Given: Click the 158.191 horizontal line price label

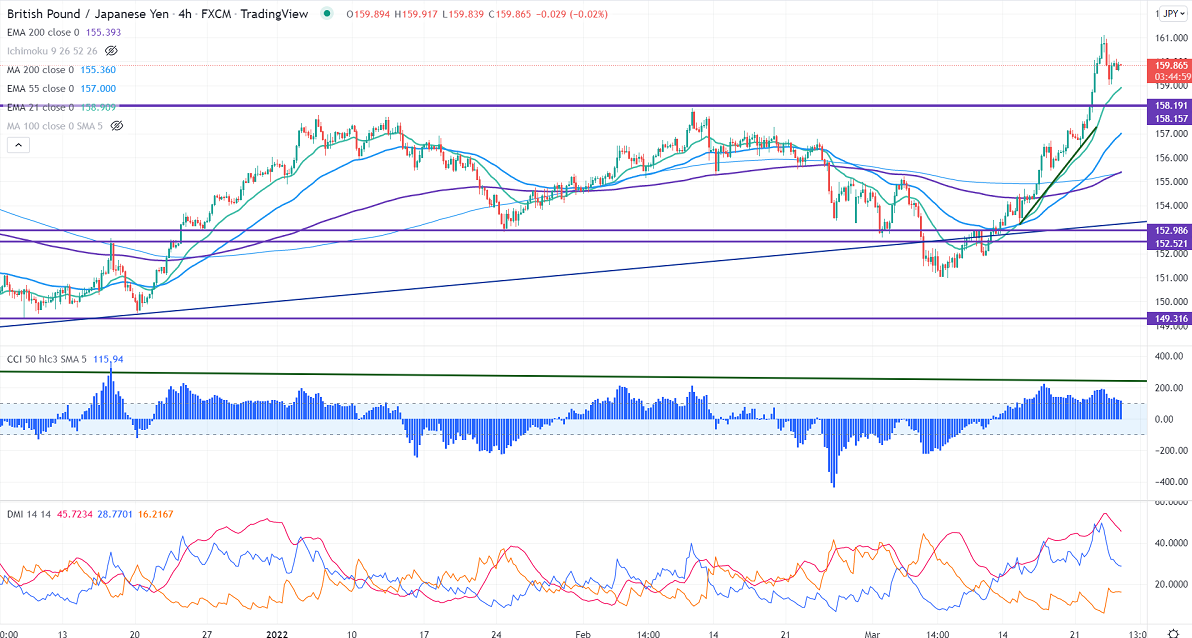Looking at the screenshot, I should tap(1171, 106).
